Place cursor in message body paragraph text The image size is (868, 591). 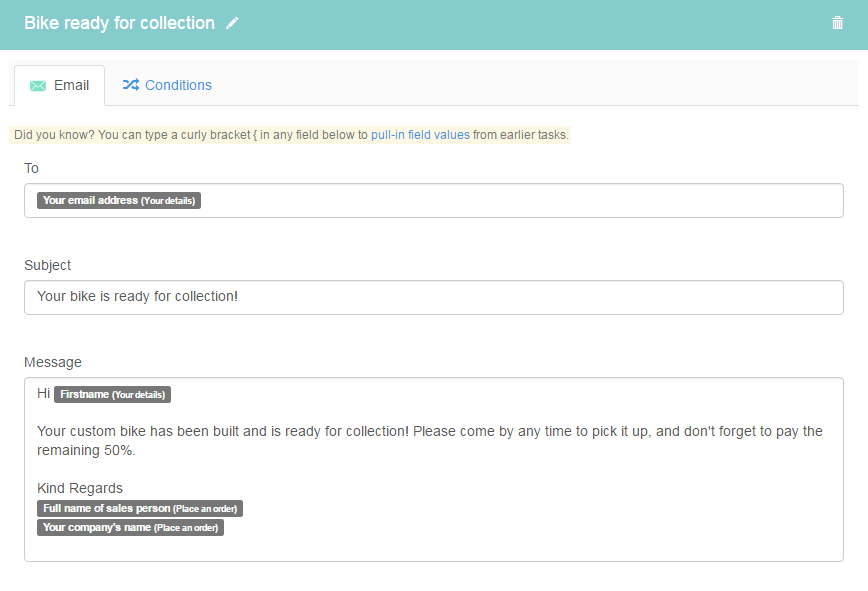430,440
